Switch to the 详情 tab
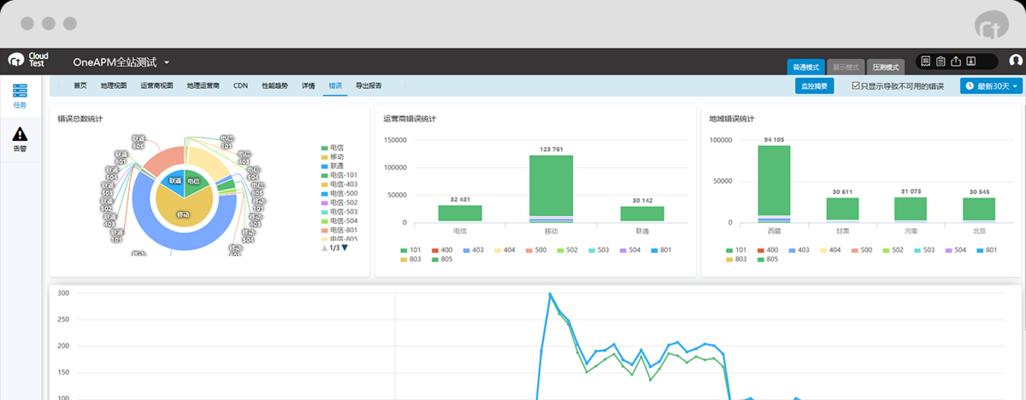1026x400 pixels. click(x=308, y=86)
